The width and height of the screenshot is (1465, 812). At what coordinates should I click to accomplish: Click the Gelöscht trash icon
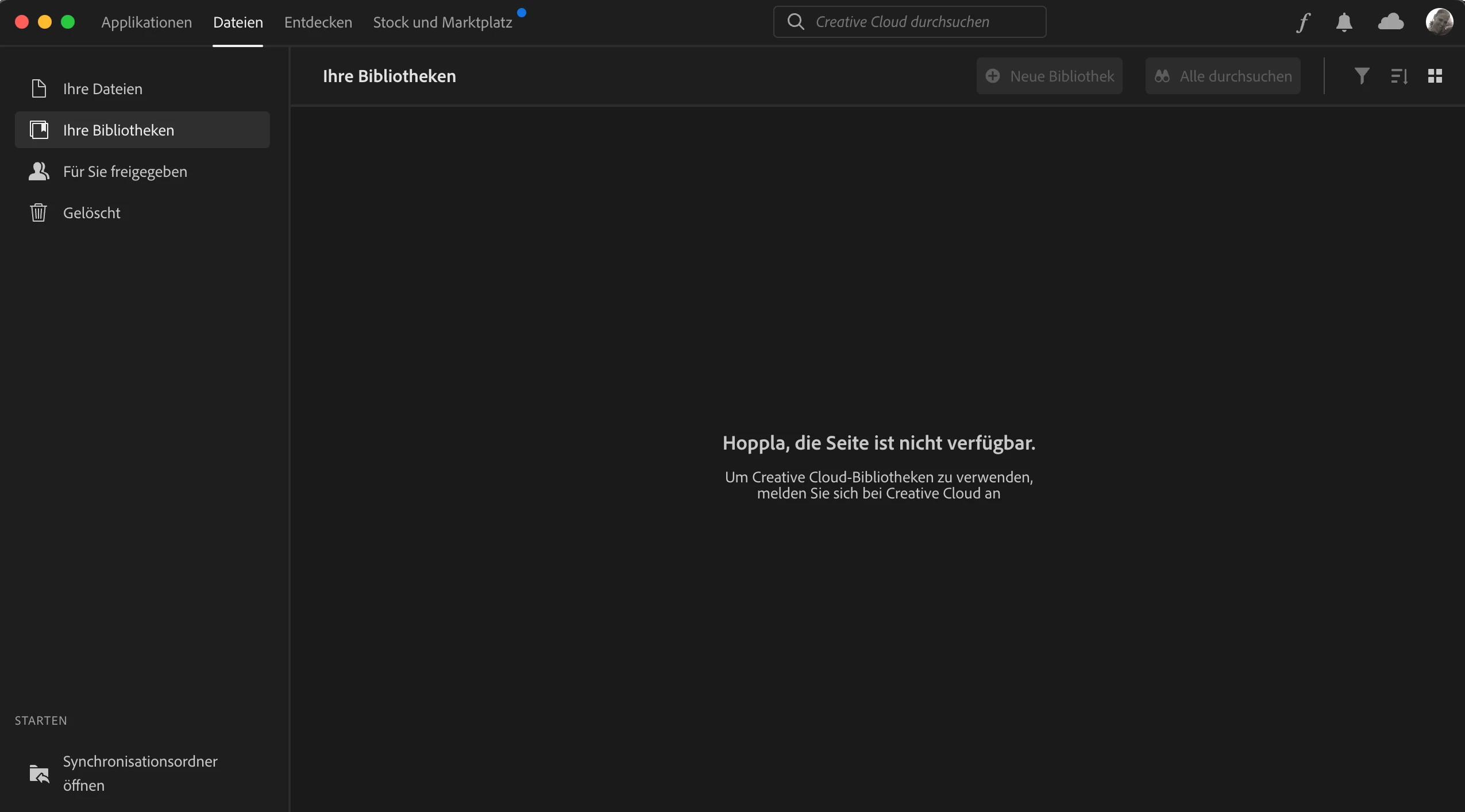click(x=38, y=212)
